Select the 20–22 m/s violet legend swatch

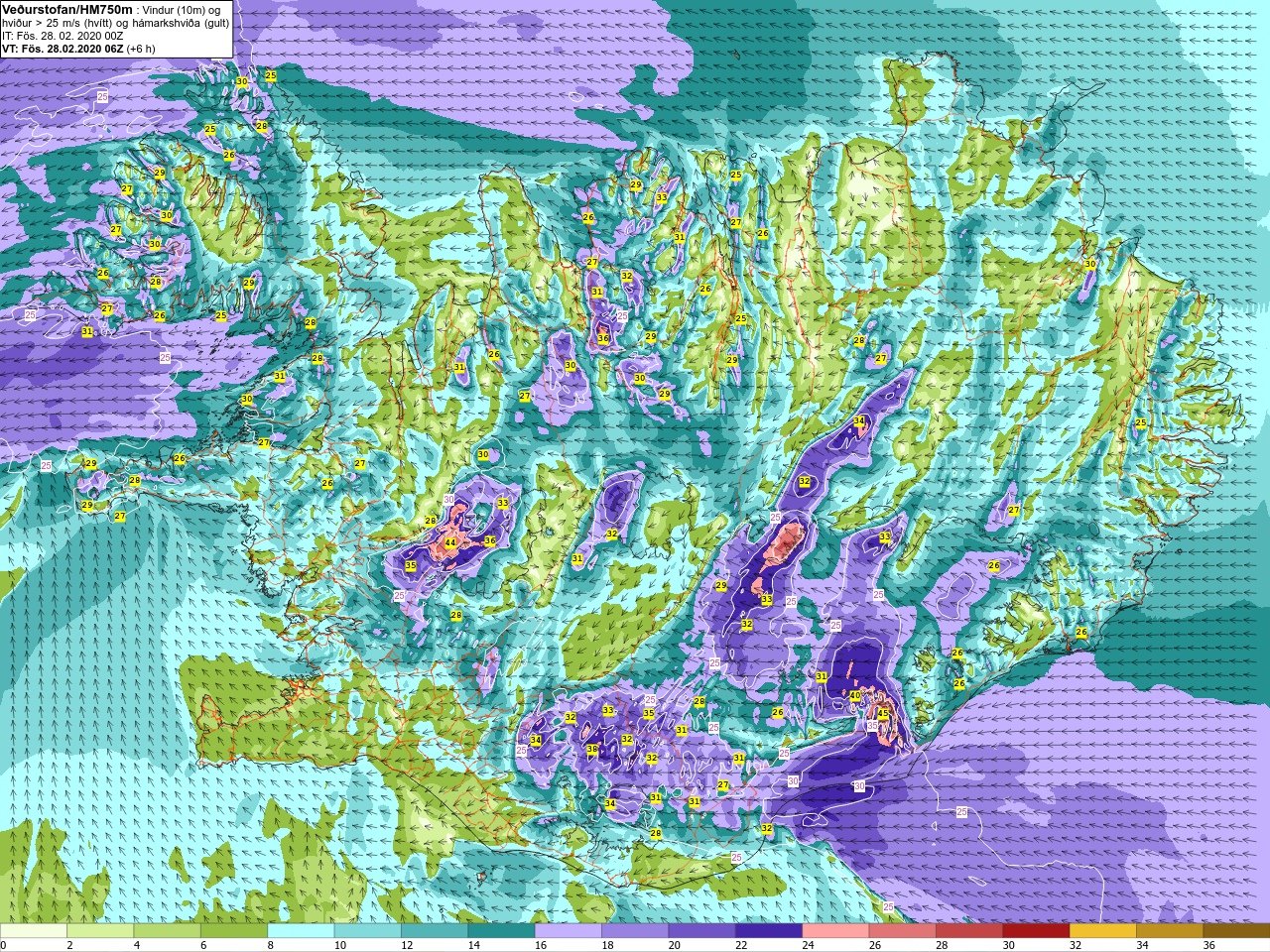701,931
